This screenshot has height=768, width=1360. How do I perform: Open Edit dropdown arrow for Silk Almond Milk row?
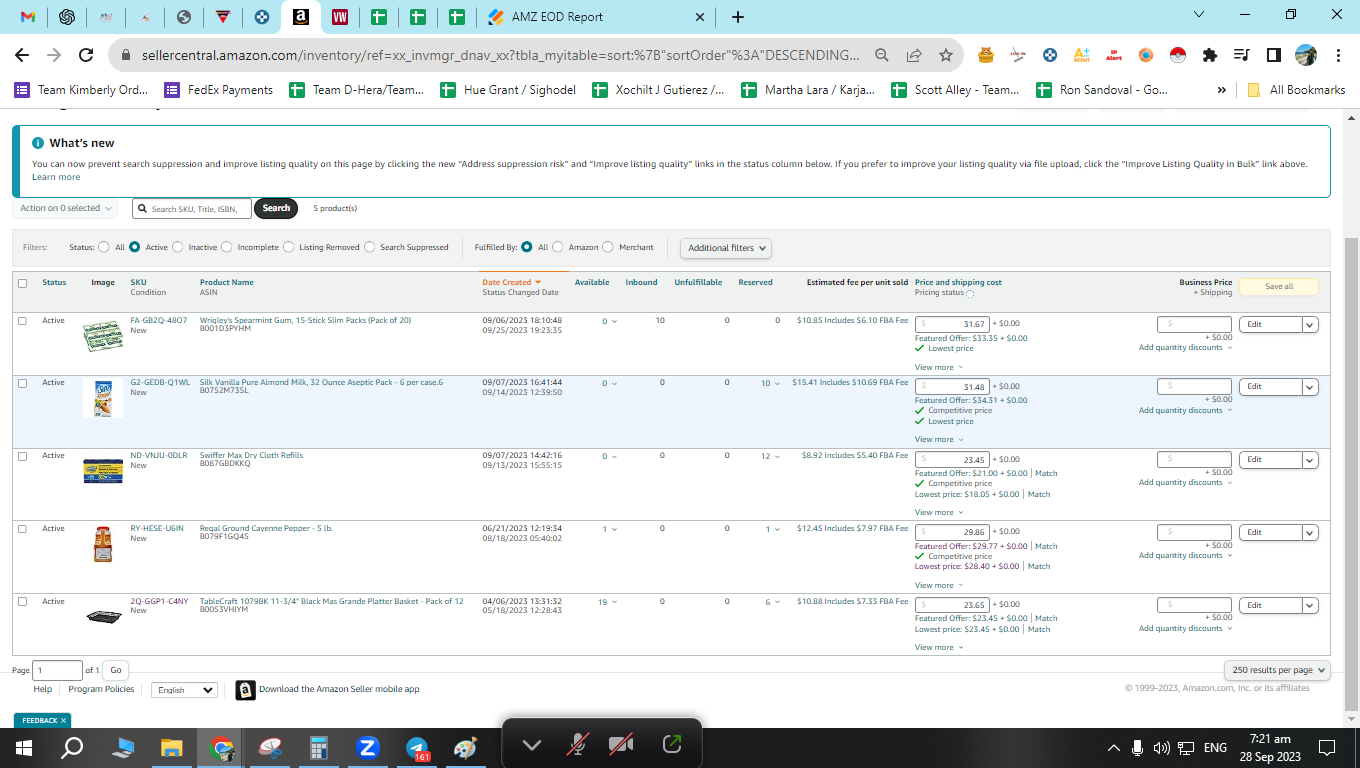coord(1310,387)
